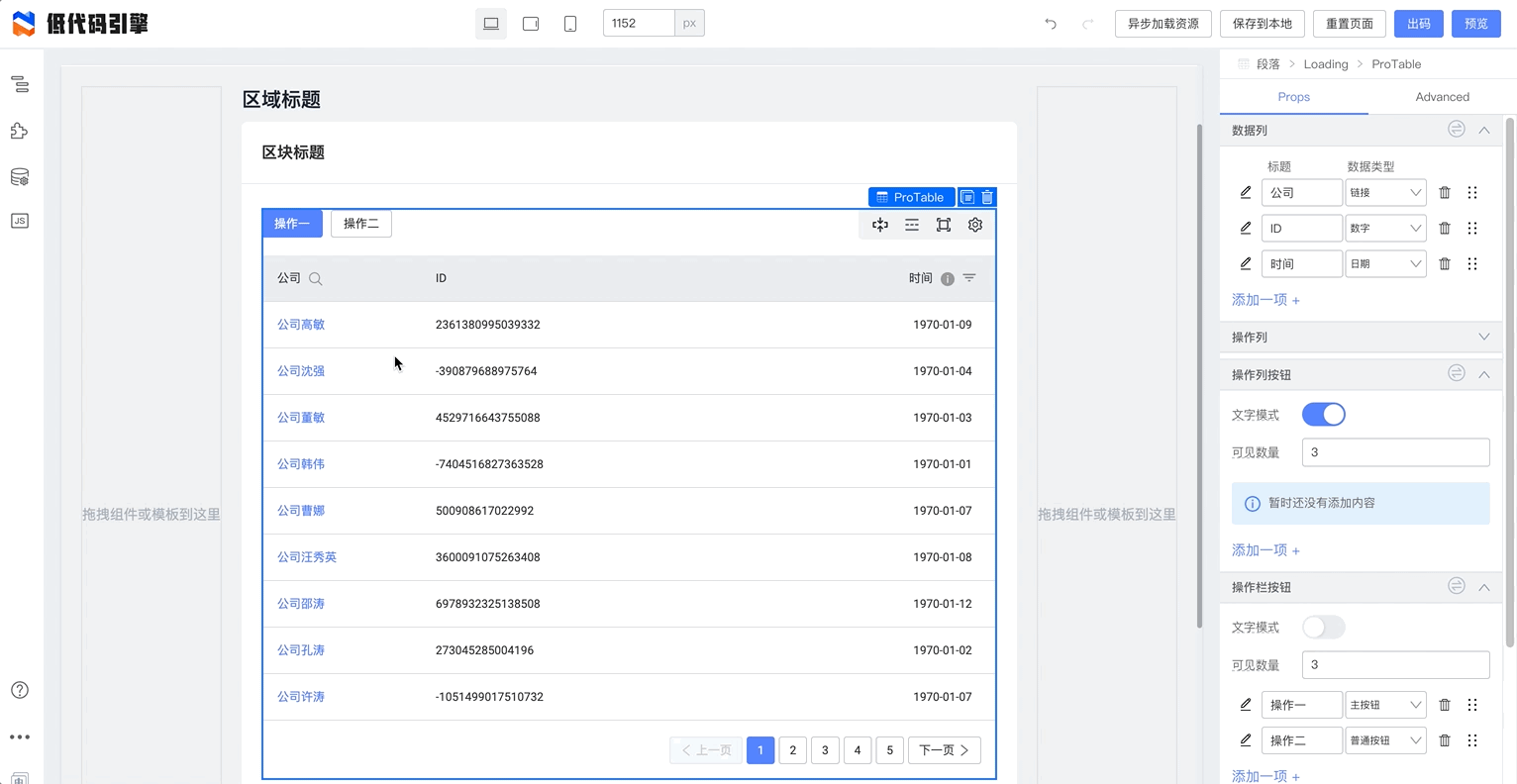Switch to the Advanced tab
The width and height of the screenshot is (1517, 784).
(x=1443, y=97)
